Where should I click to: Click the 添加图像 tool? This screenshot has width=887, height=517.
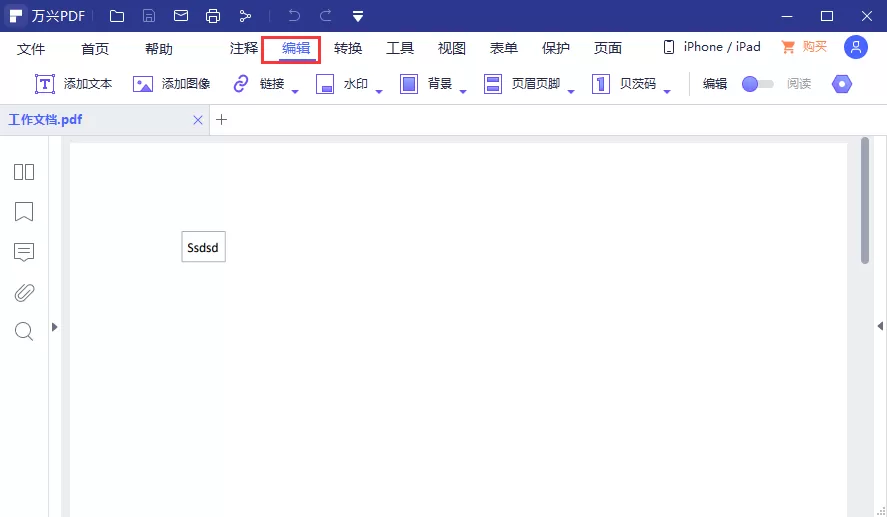click(x=171, y=84)
